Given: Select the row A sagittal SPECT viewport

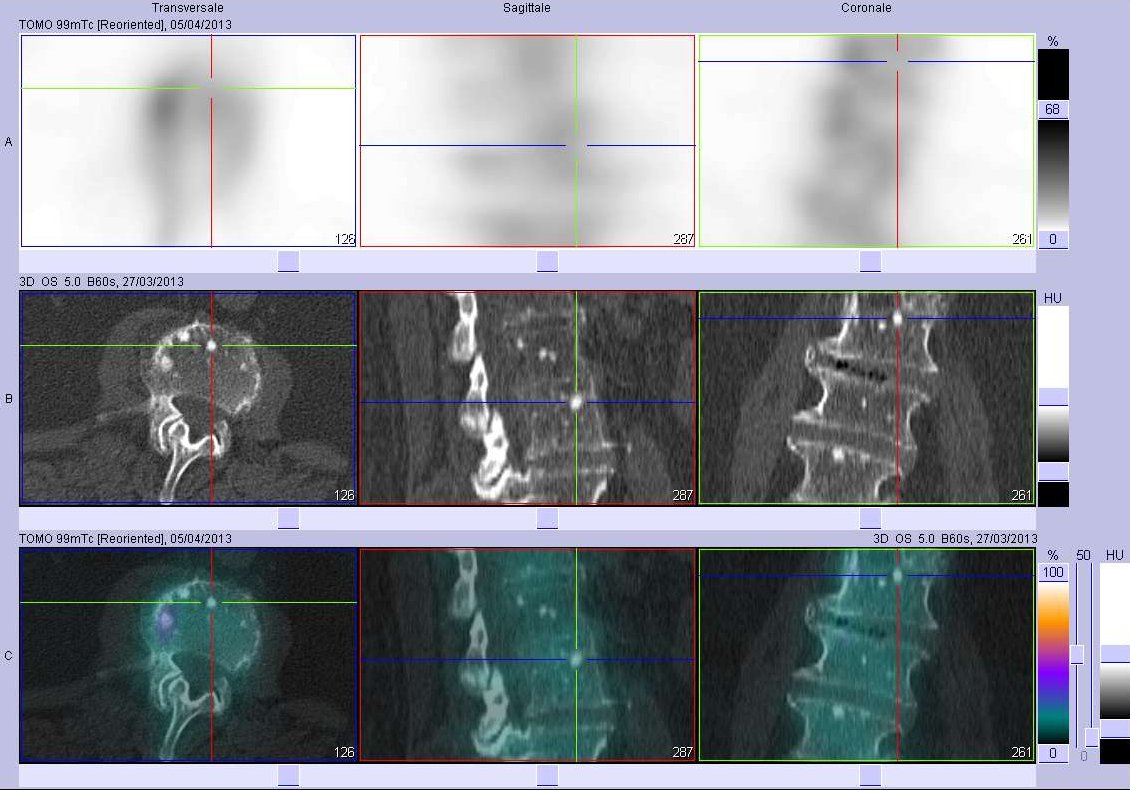Looking at the screenshot, I should pyautogui.click(x=527, y=141).
